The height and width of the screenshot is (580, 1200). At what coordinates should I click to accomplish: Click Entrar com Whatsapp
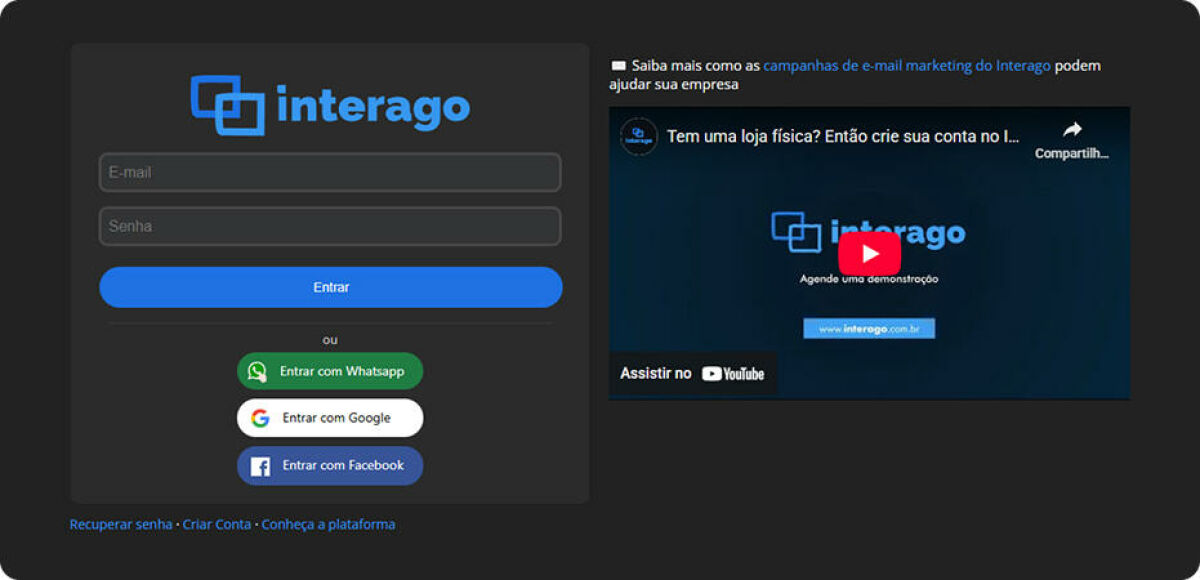[330, 371]
